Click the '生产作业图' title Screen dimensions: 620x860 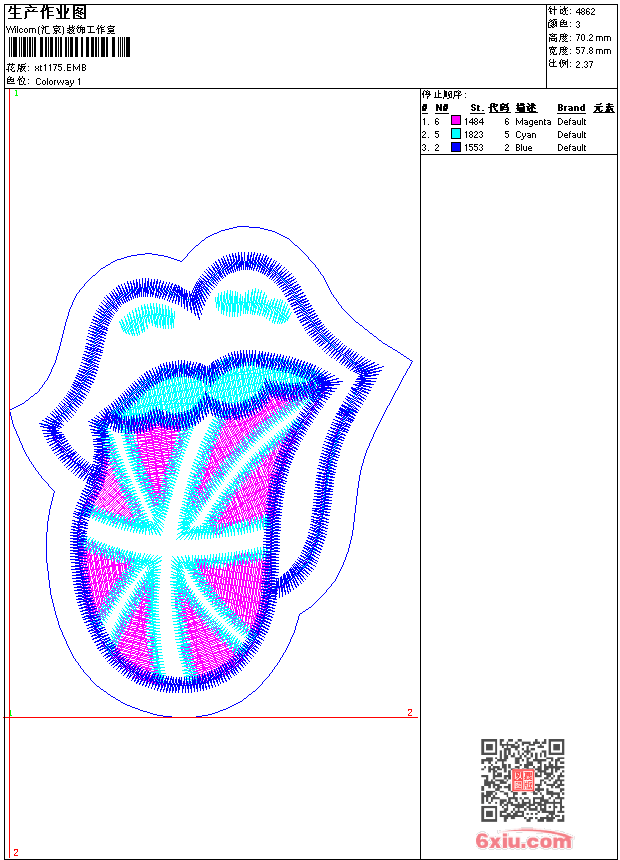(x=47, y=13)
